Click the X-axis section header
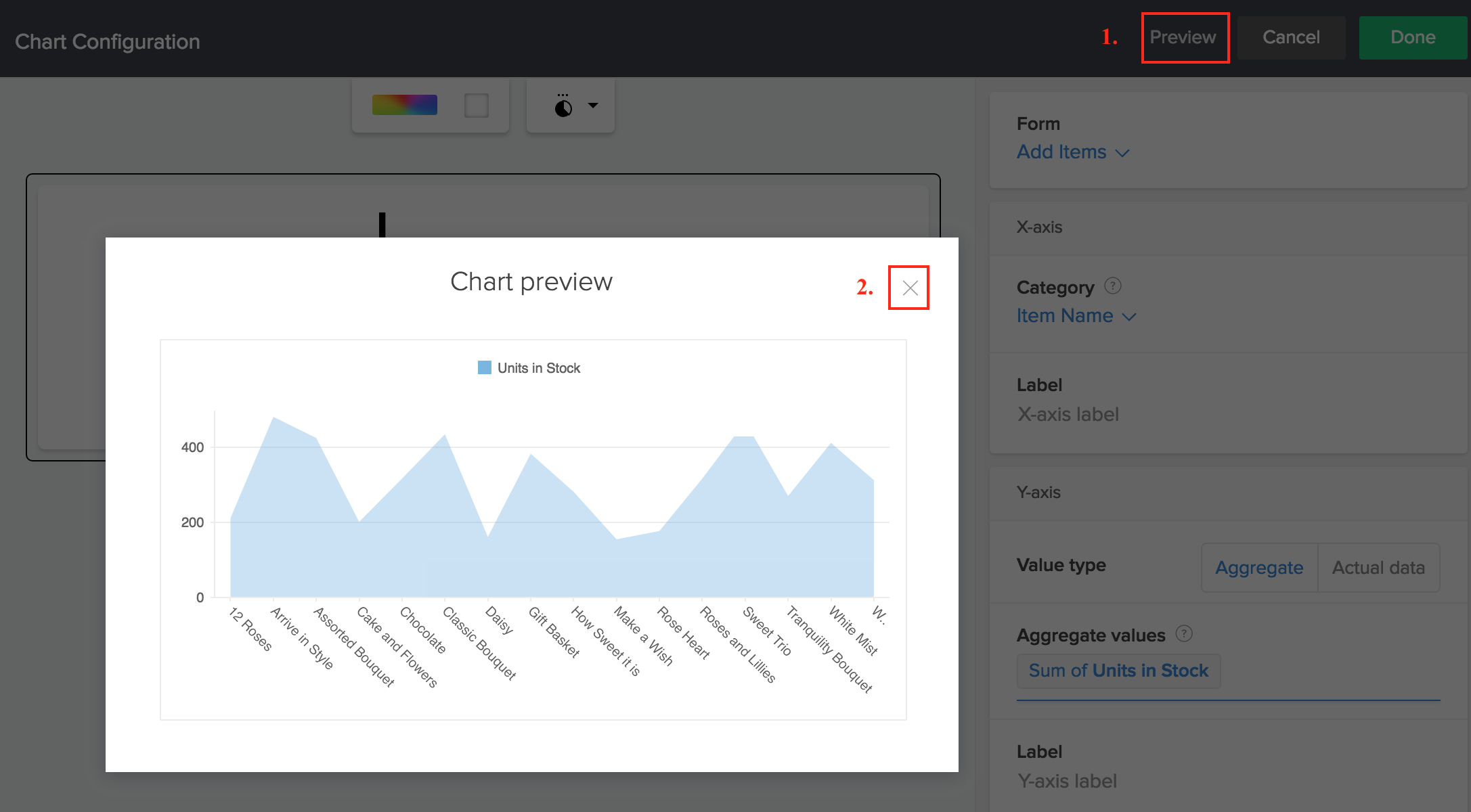The image size is (1471, 812). 1039,227
